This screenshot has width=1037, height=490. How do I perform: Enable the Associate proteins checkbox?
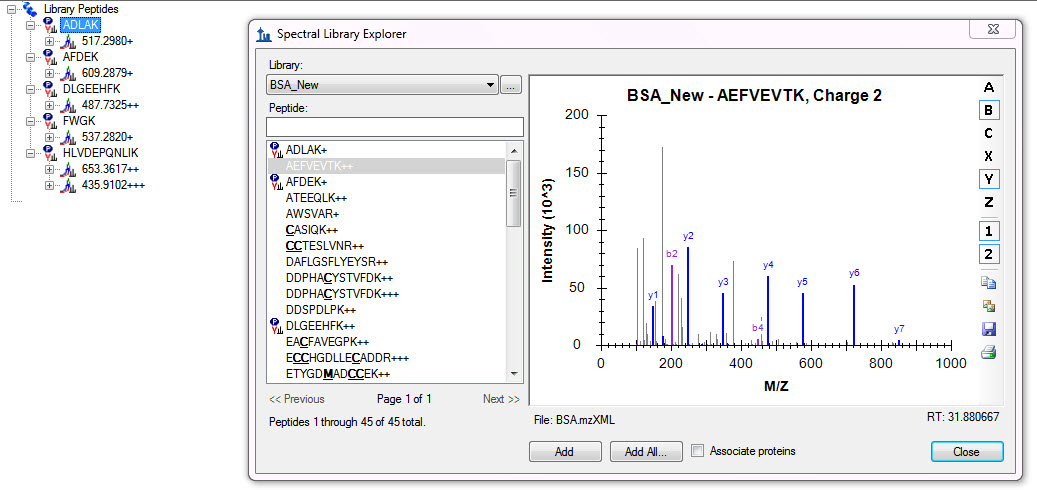coord(698,451)
